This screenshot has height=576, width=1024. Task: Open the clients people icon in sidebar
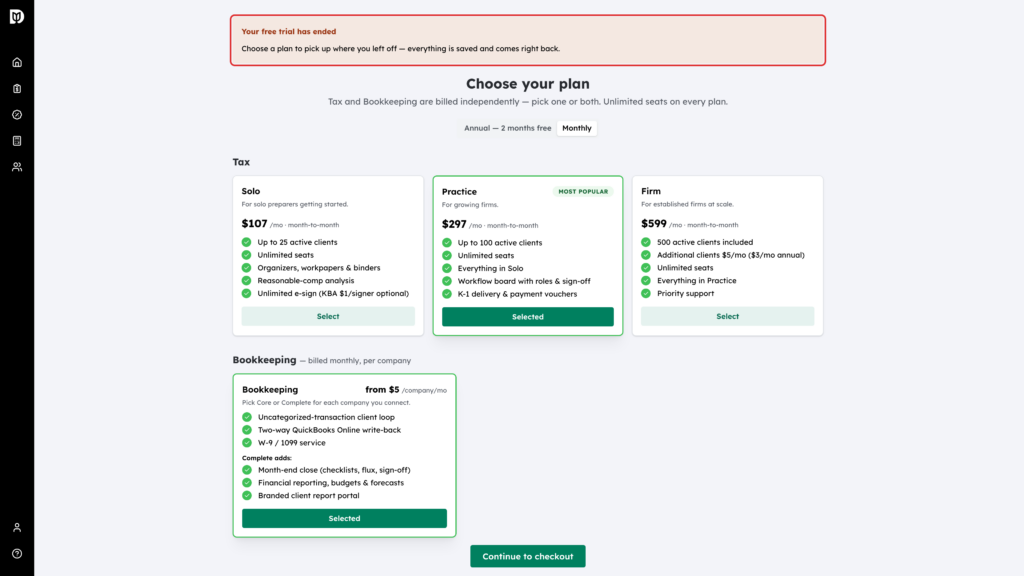click(17, 167)
